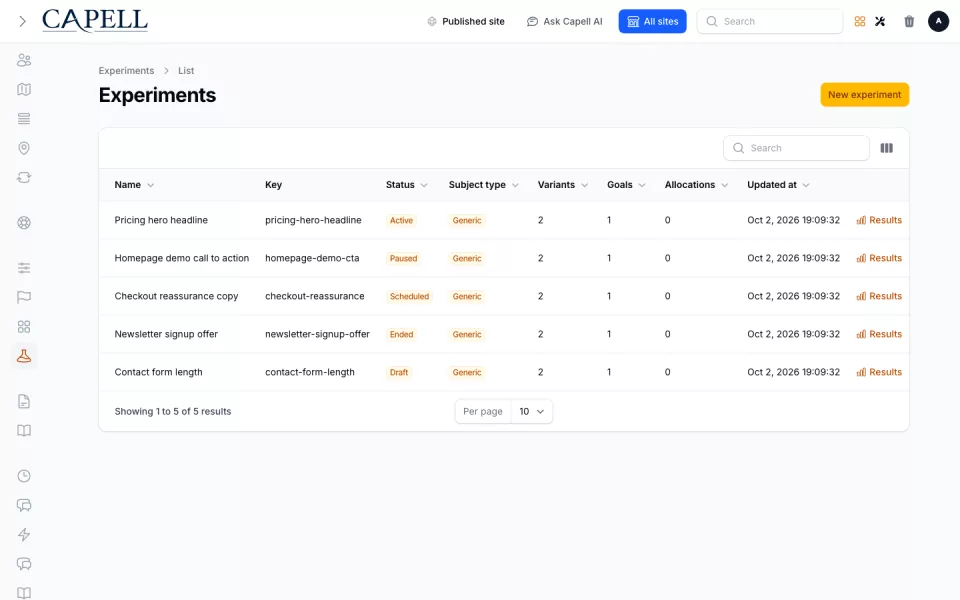The width and height of the screenshot is (960, 600).
Task: Open the Per page dropdown showing 10
Action: pyautogui.click(x=531, y=411)
